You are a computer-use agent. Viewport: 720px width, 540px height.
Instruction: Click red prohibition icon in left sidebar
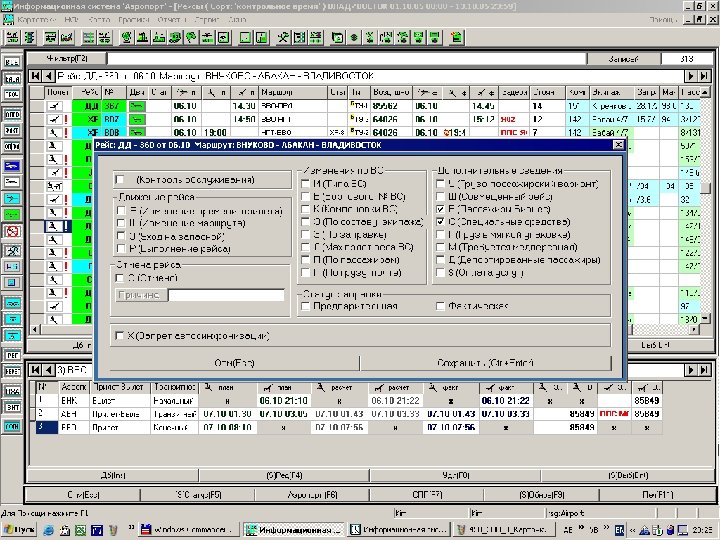click(x=13, y=231)
